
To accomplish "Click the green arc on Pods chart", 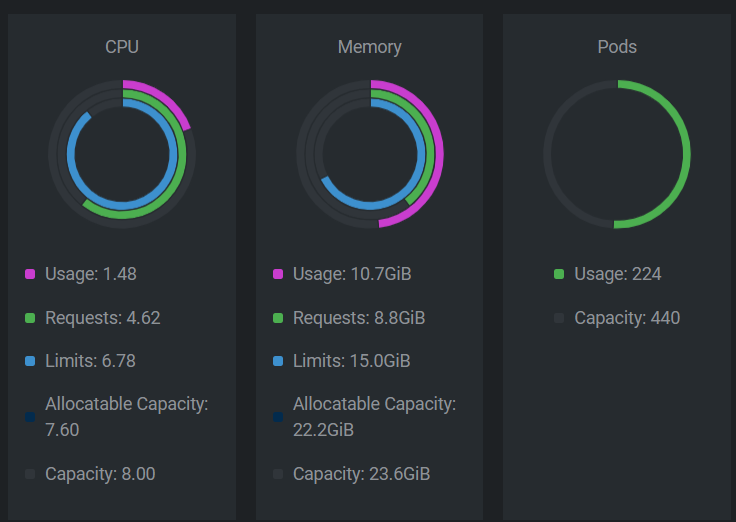I will (686, 155).
